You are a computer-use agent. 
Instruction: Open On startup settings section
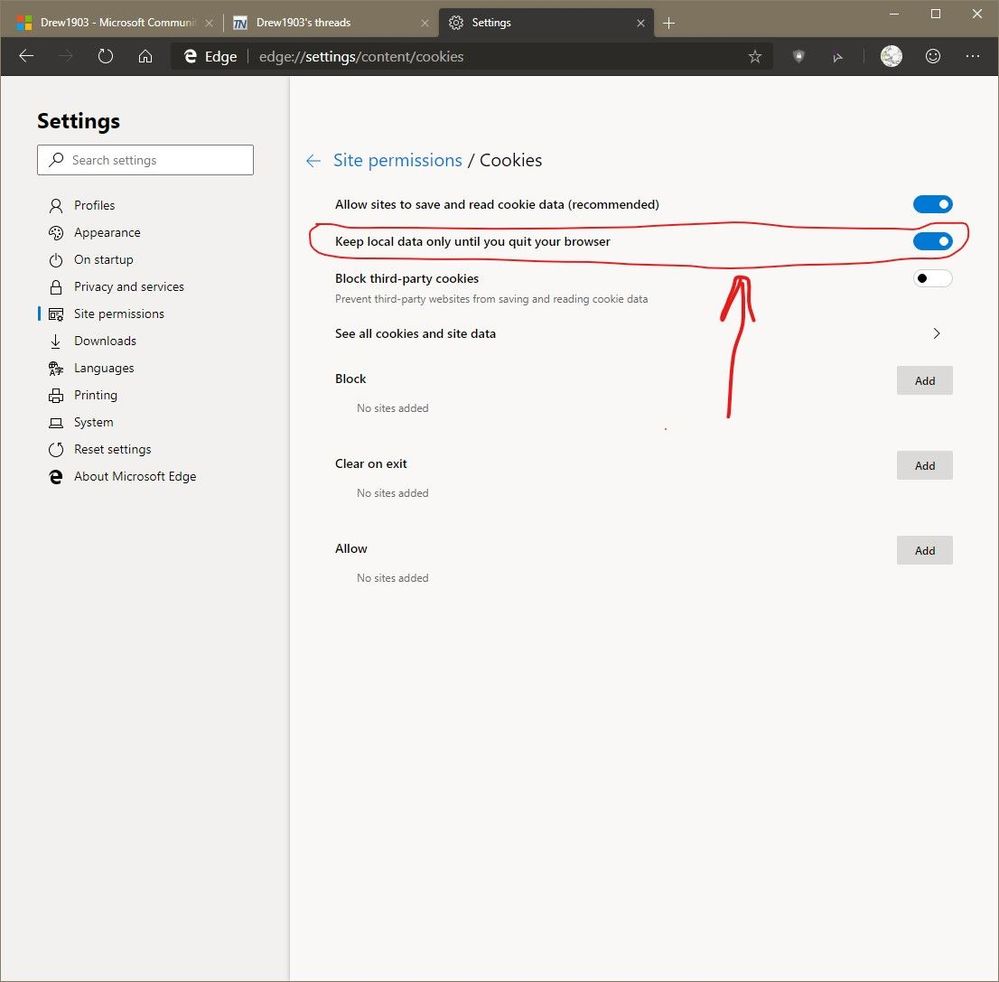104,260
